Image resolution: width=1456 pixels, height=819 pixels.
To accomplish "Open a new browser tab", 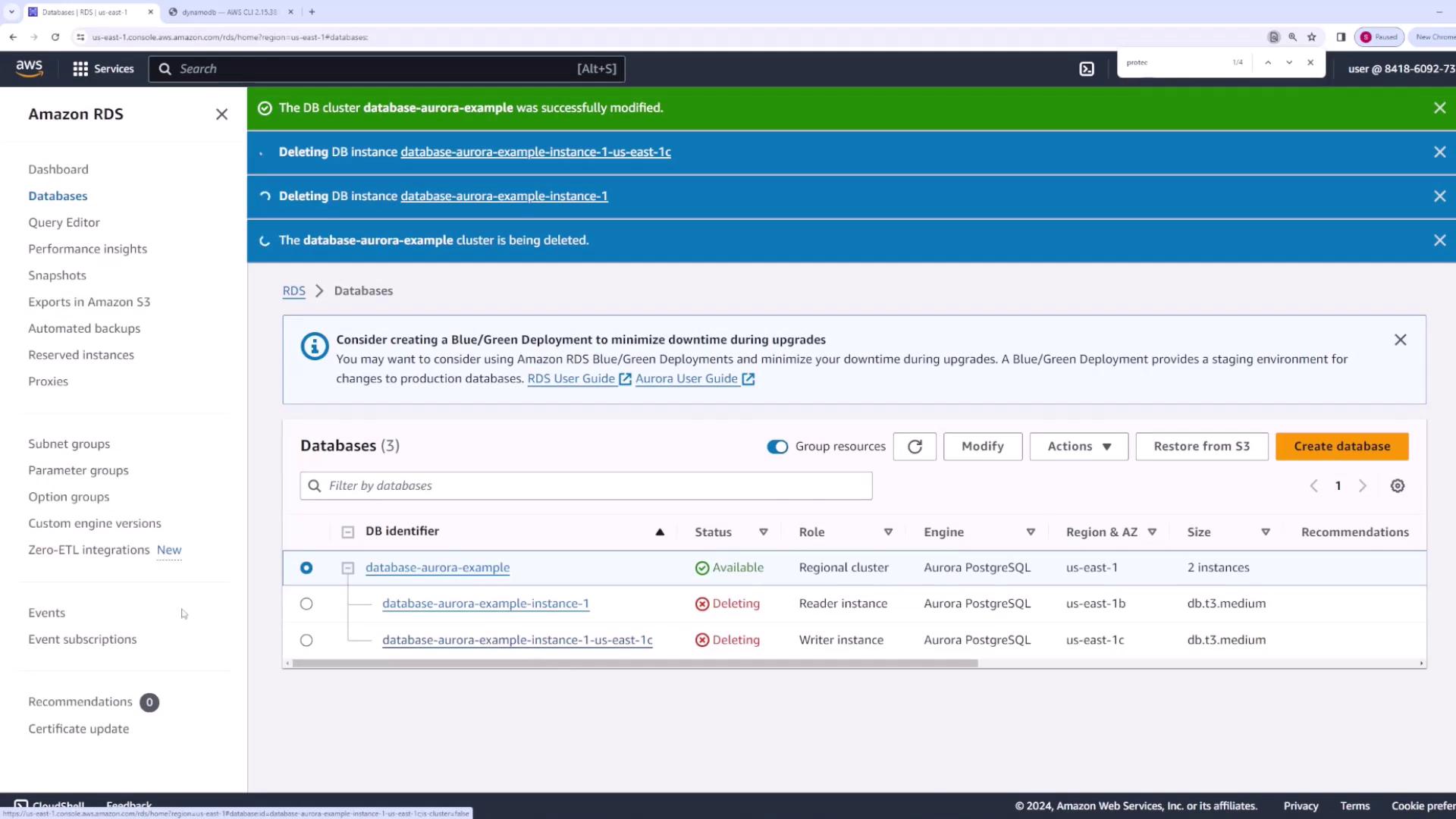I will (312, 12).
